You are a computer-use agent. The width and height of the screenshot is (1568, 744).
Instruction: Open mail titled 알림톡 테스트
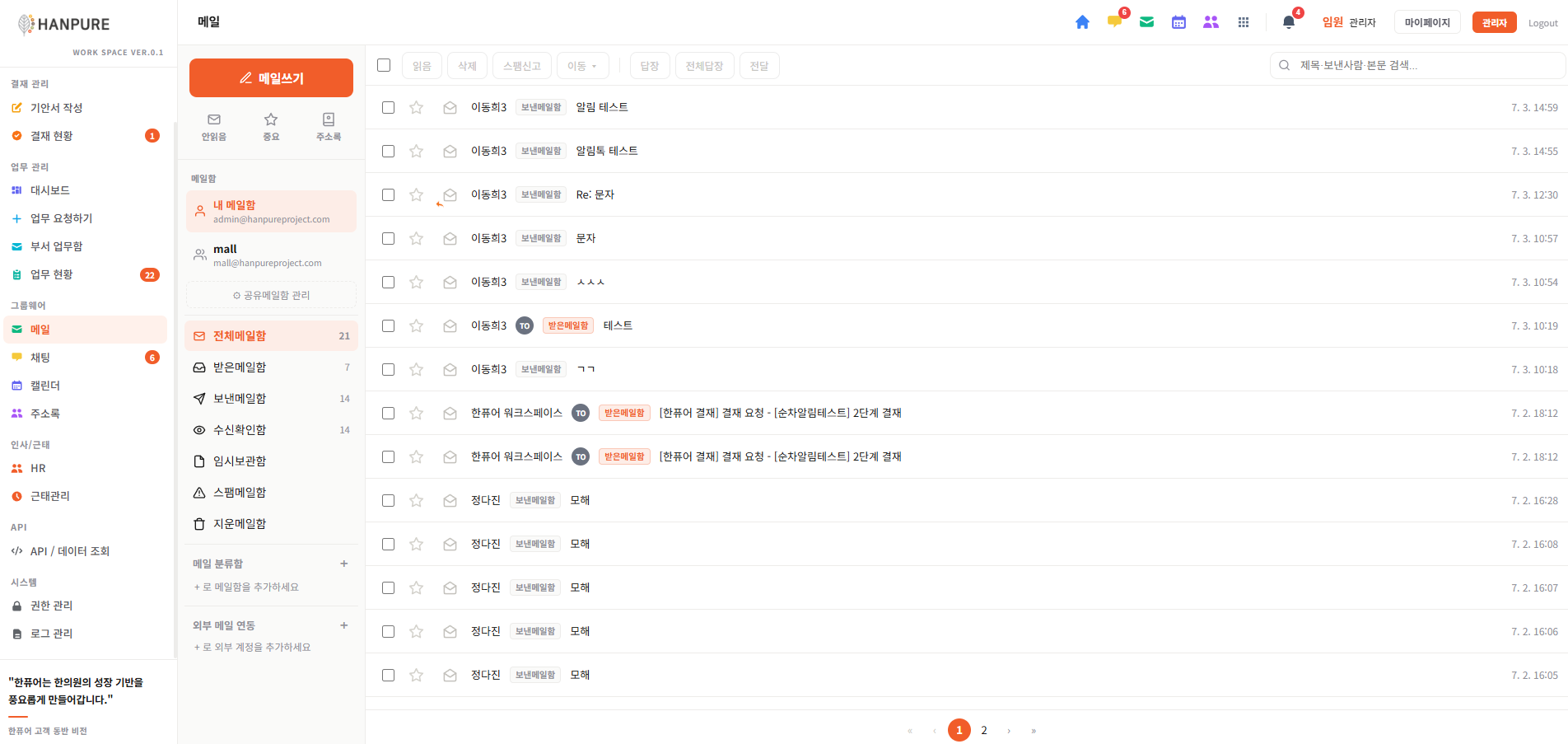tap(607, 151)
